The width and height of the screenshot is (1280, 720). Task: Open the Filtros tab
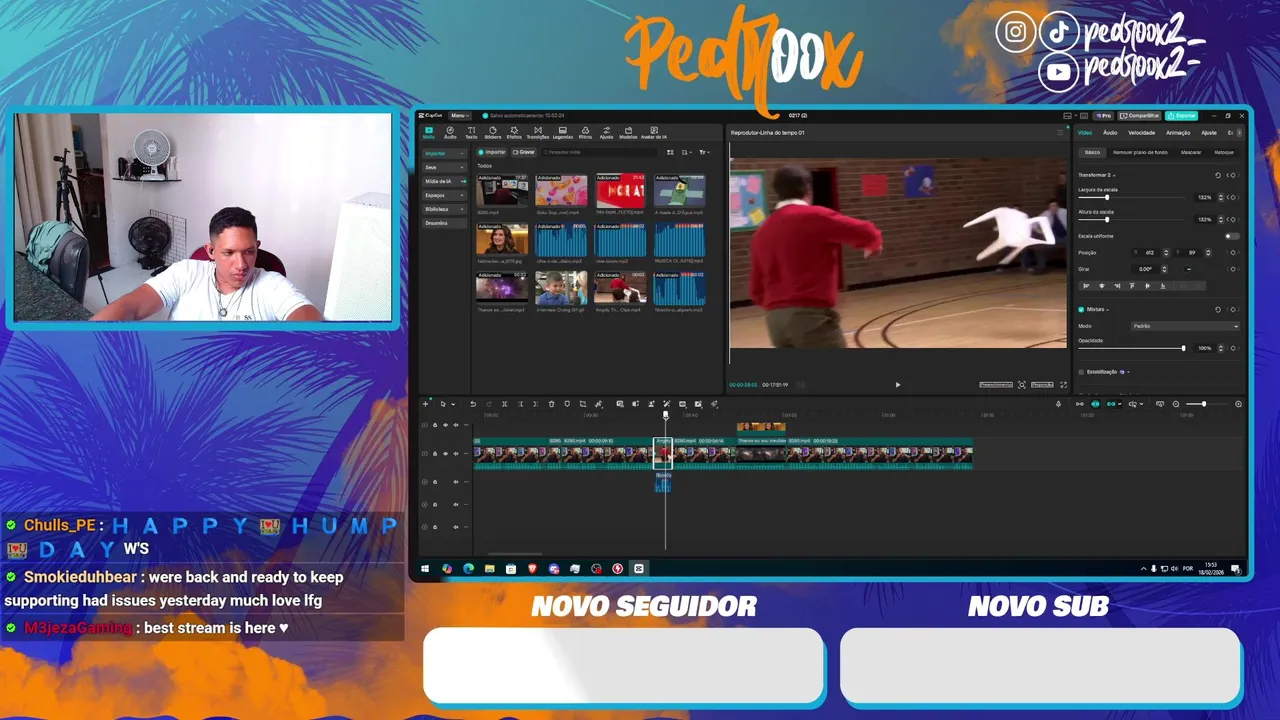coord(585,132)
